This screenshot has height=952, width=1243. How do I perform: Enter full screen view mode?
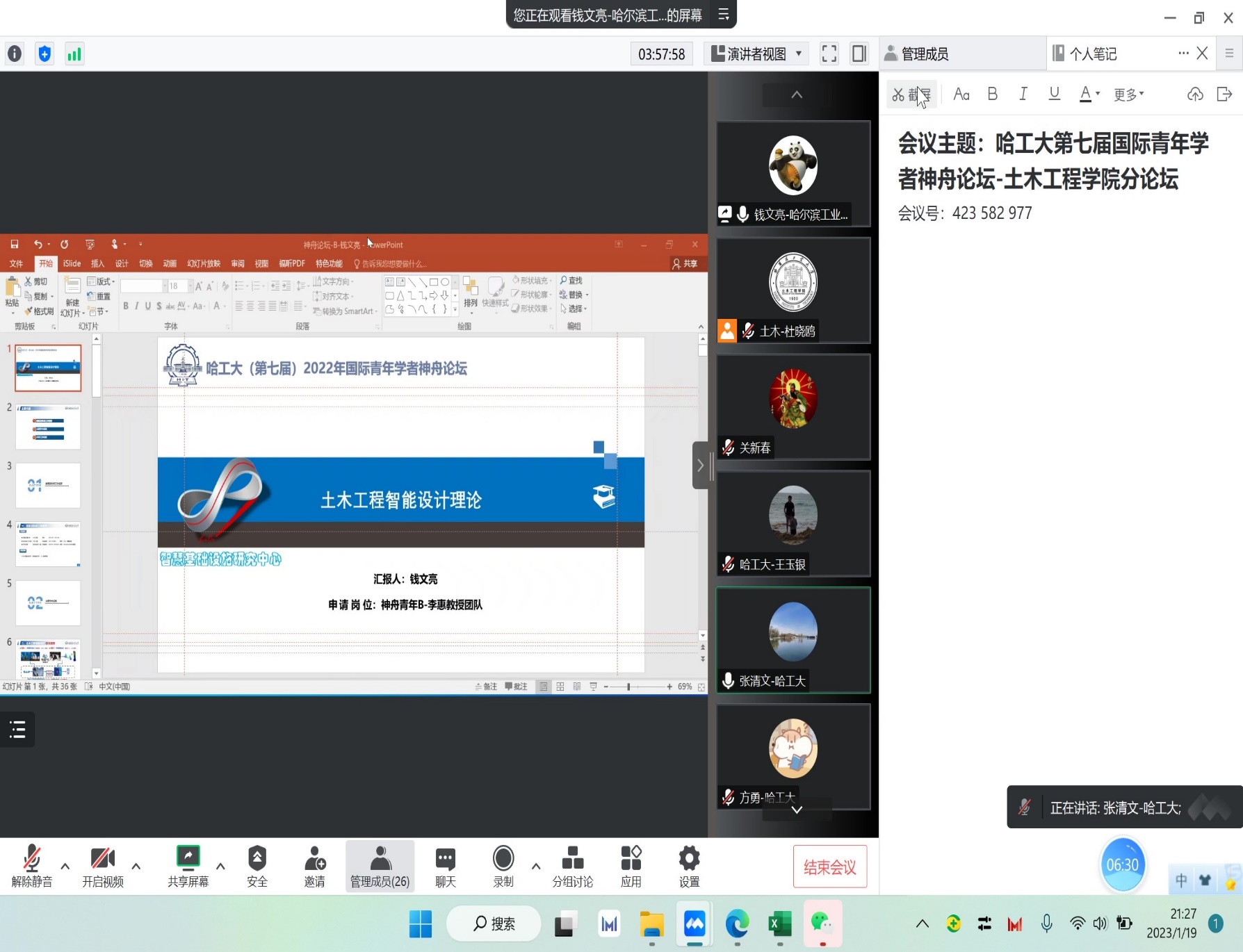[x=829, y=54]
